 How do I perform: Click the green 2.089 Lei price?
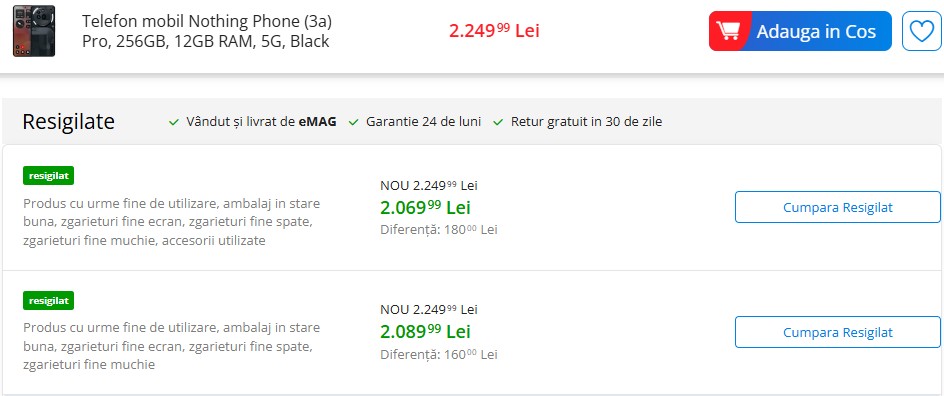coord(426,332)
